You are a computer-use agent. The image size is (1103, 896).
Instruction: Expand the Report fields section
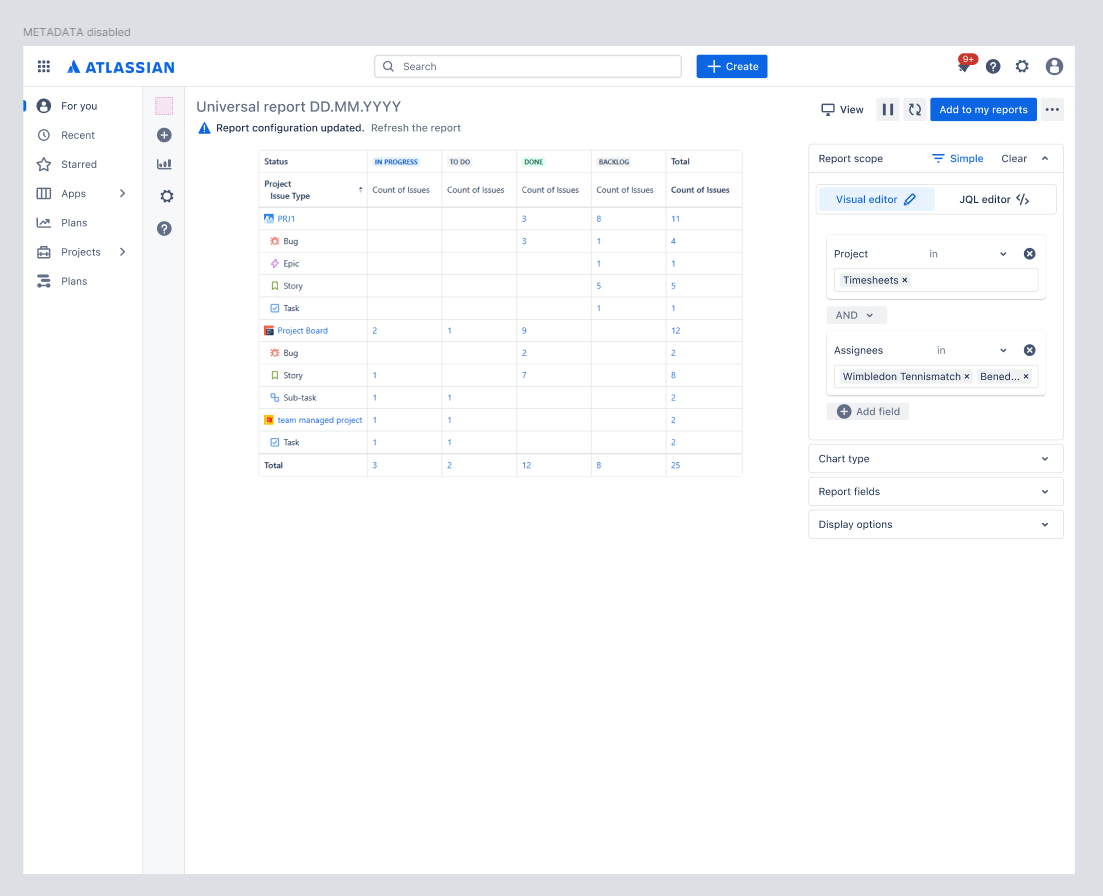tap(935, 491)
